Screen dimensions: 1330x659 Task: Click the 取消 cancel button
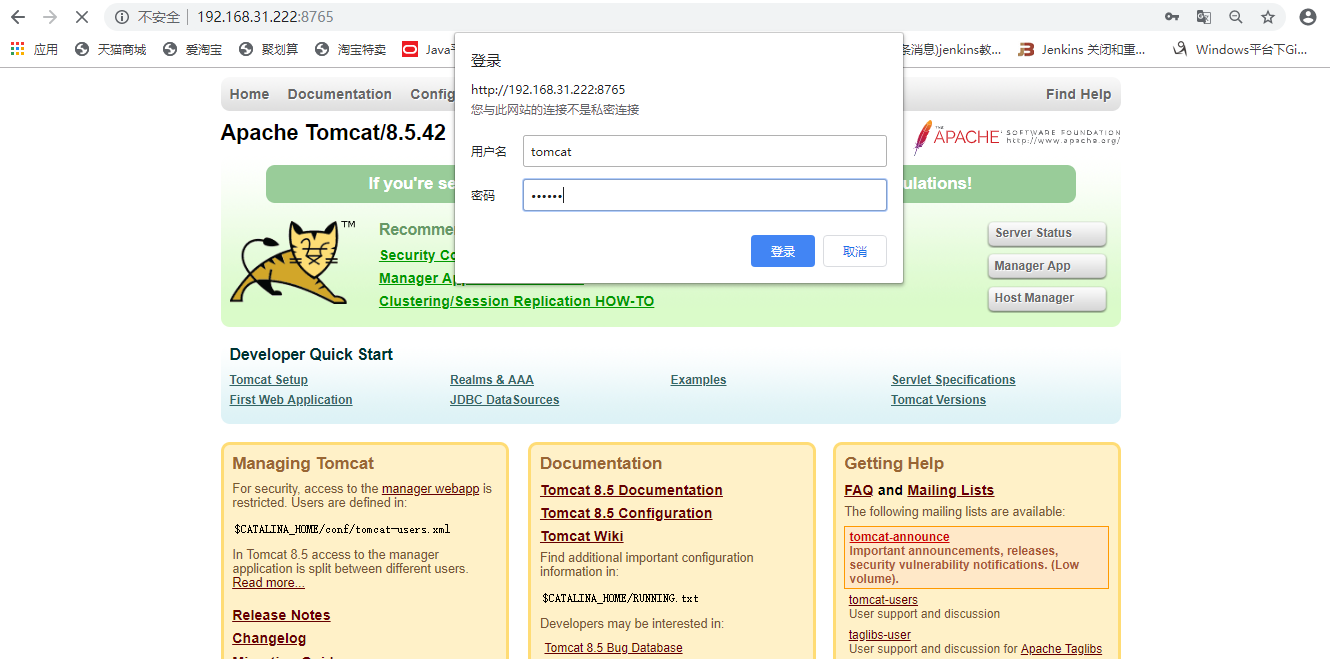tap(855, 251)
